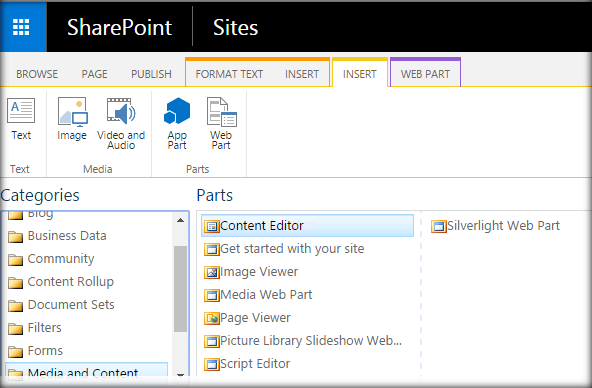592x388 pixels.
Task: Click the Media Web Part icon
Action: click(212, 296)
